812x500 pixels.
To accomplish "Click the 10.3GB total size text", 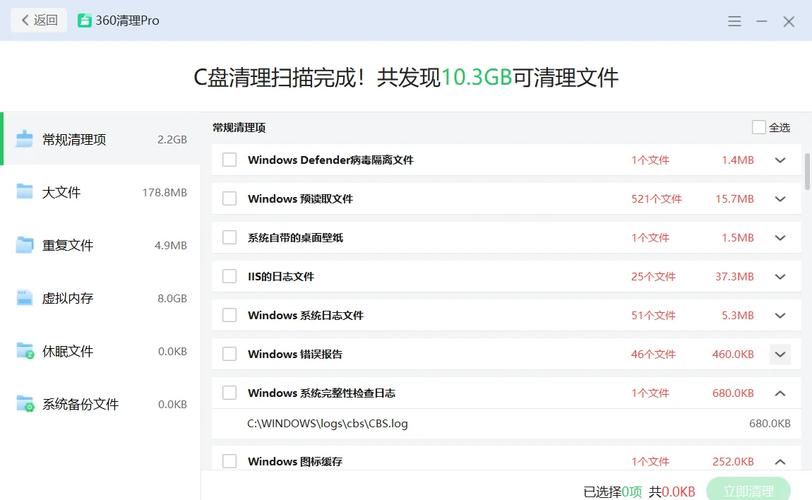I will coord(476,77).
